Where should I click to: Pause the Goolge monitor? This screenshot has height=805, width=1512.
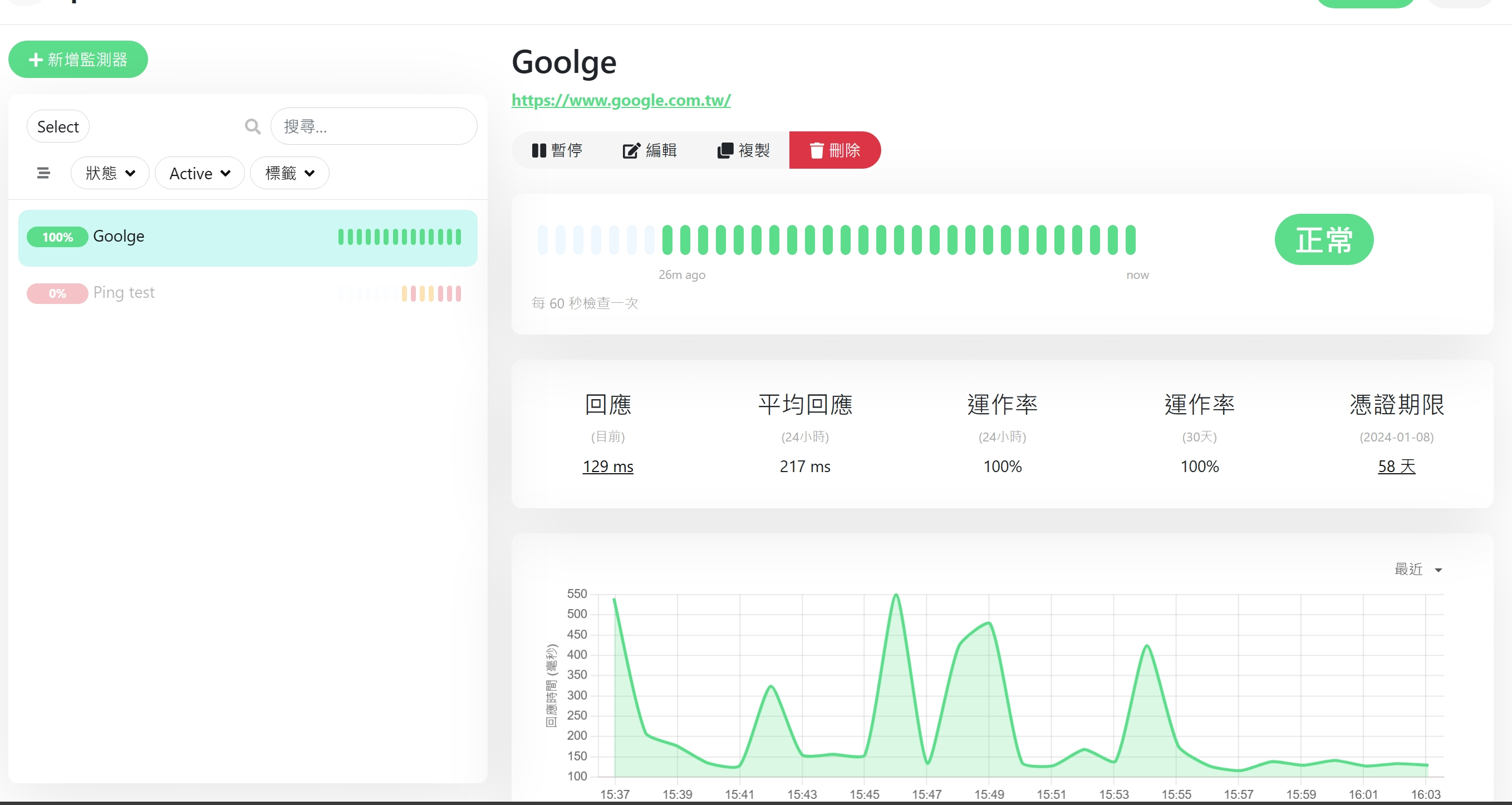(x=557, y=150)
